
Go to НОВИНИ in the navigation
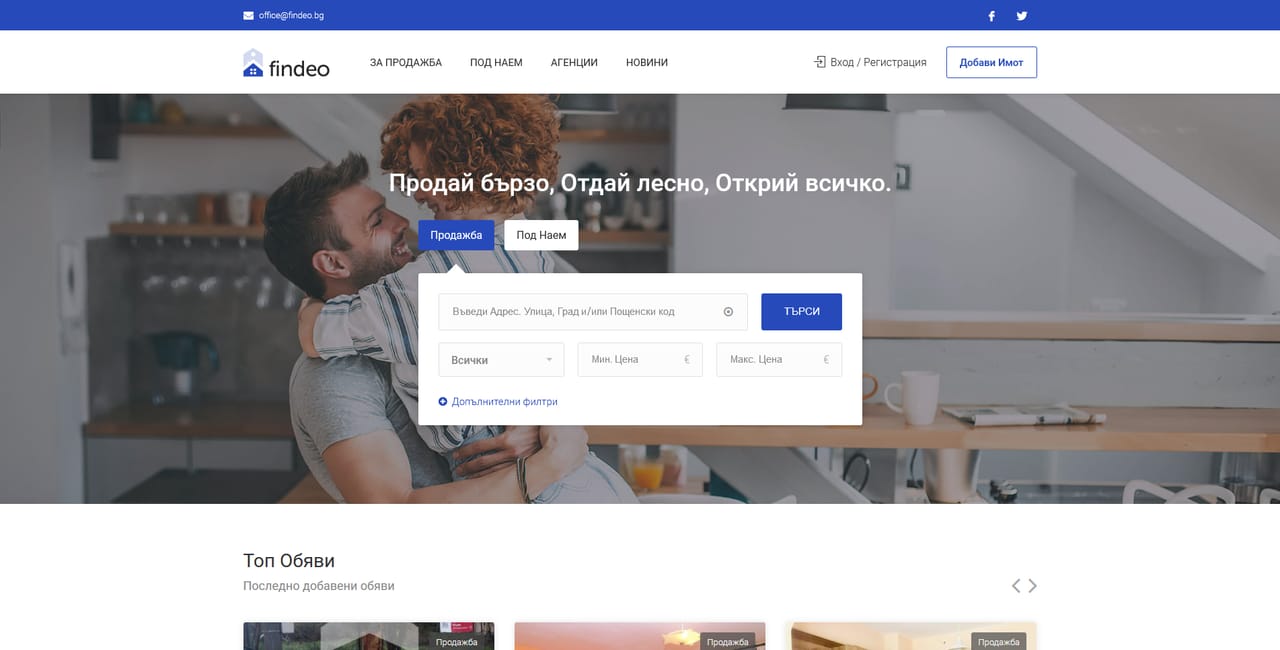(647, 62)
